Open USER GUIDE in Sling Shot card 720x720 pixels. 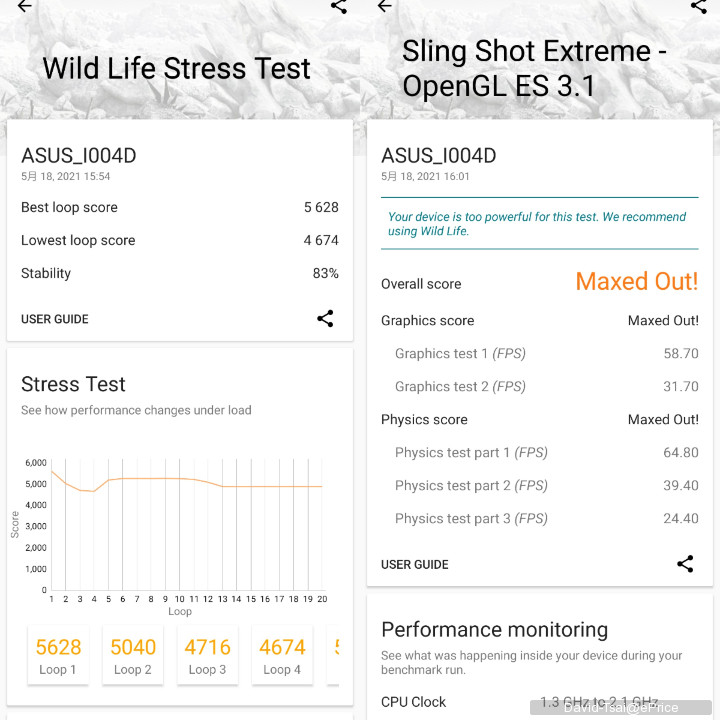(x=415, y=564)
